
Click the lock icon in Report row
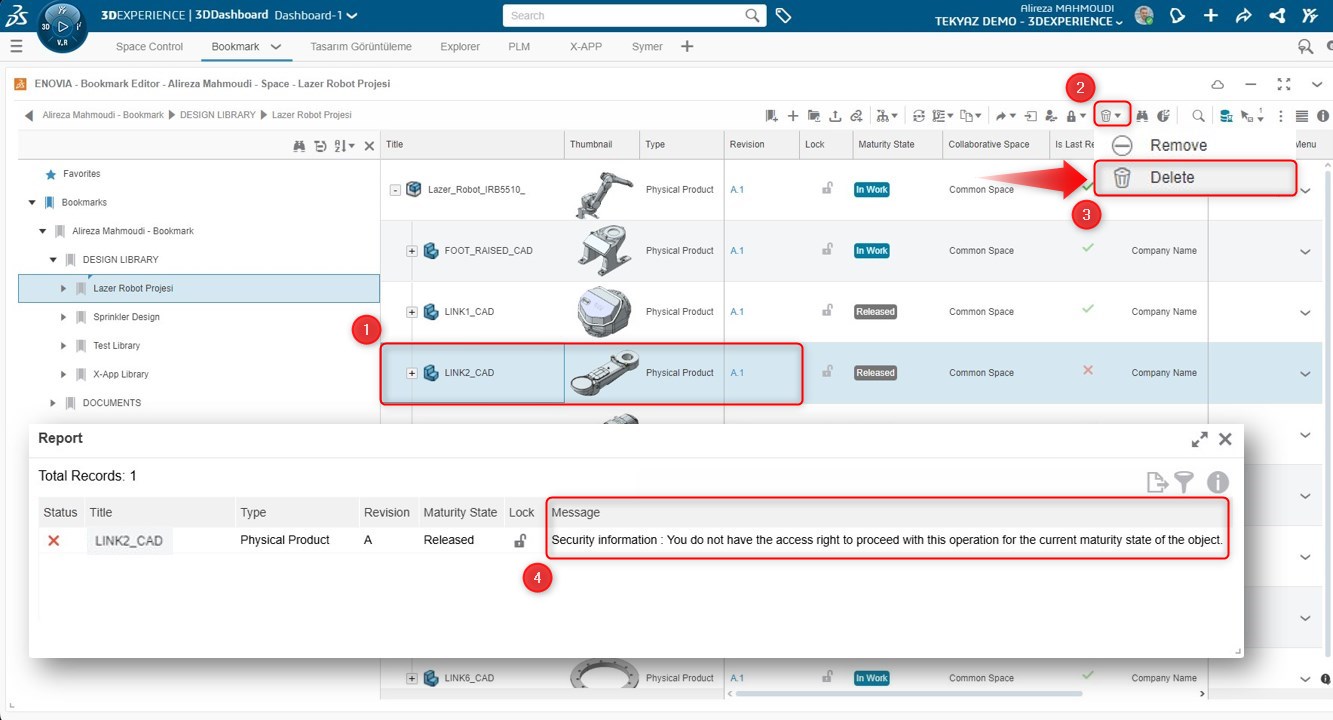point(520,540)
